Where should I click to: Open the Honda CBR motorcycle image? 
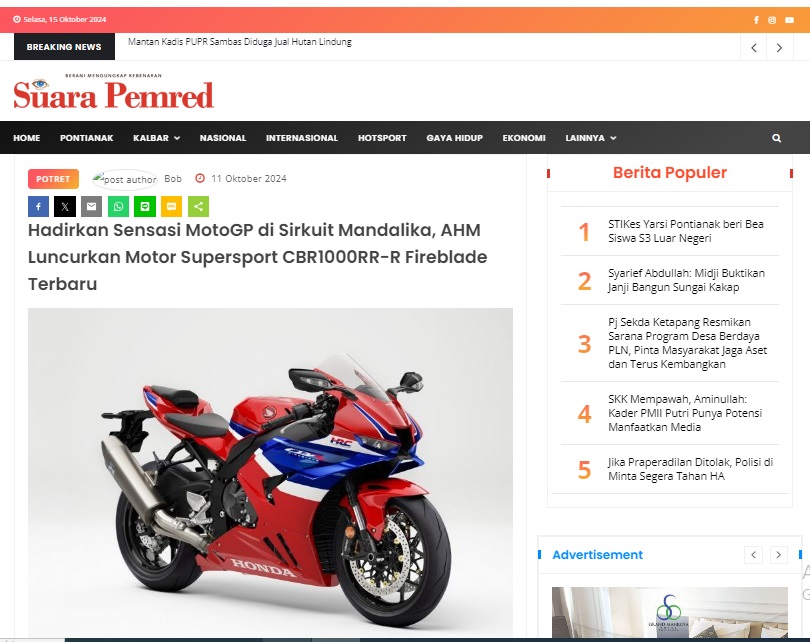pos(270,472)
